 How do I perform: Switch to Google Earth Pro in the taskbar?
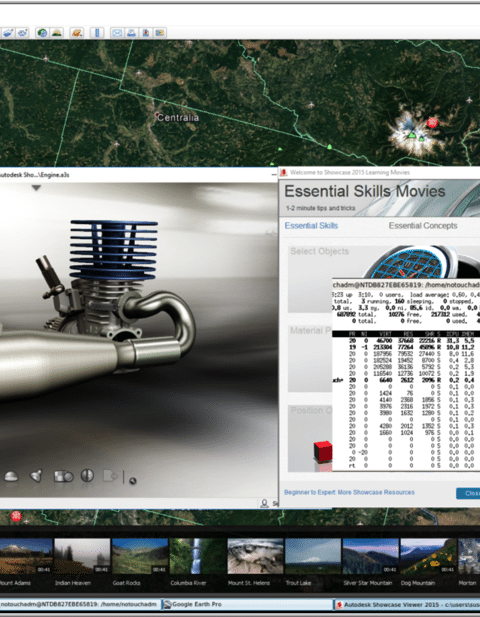tap(247, 604)
